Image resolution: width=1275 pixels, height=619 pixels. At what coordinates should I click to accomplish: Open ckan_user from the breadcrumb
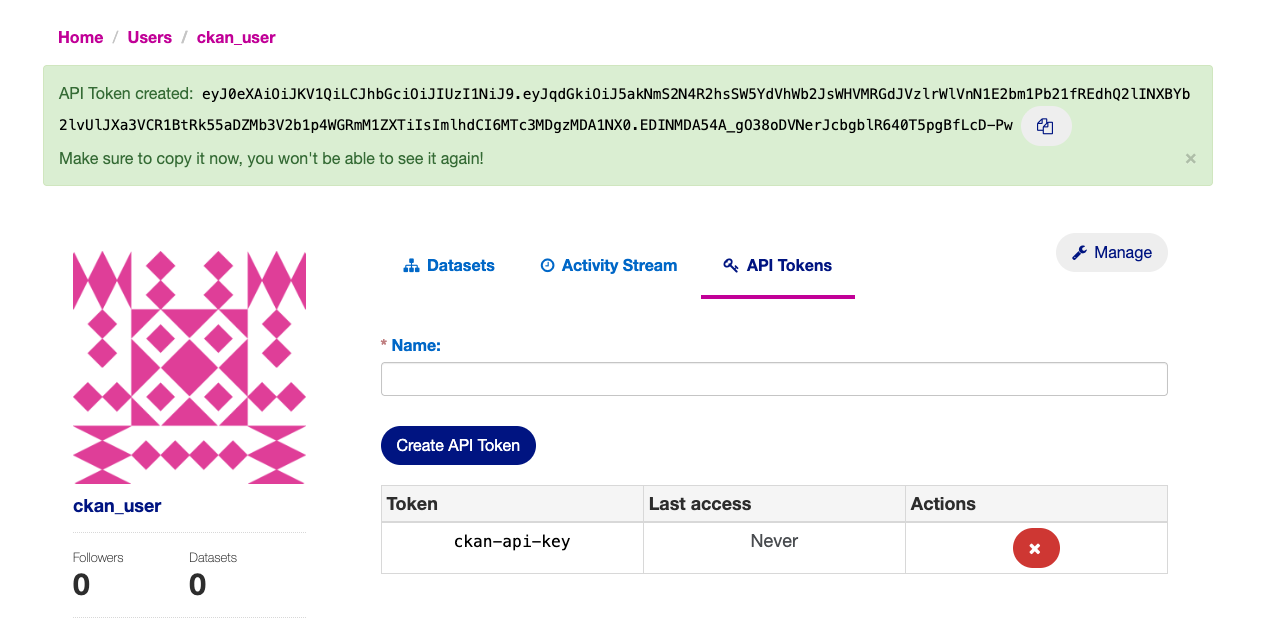(x=235, y=37)
